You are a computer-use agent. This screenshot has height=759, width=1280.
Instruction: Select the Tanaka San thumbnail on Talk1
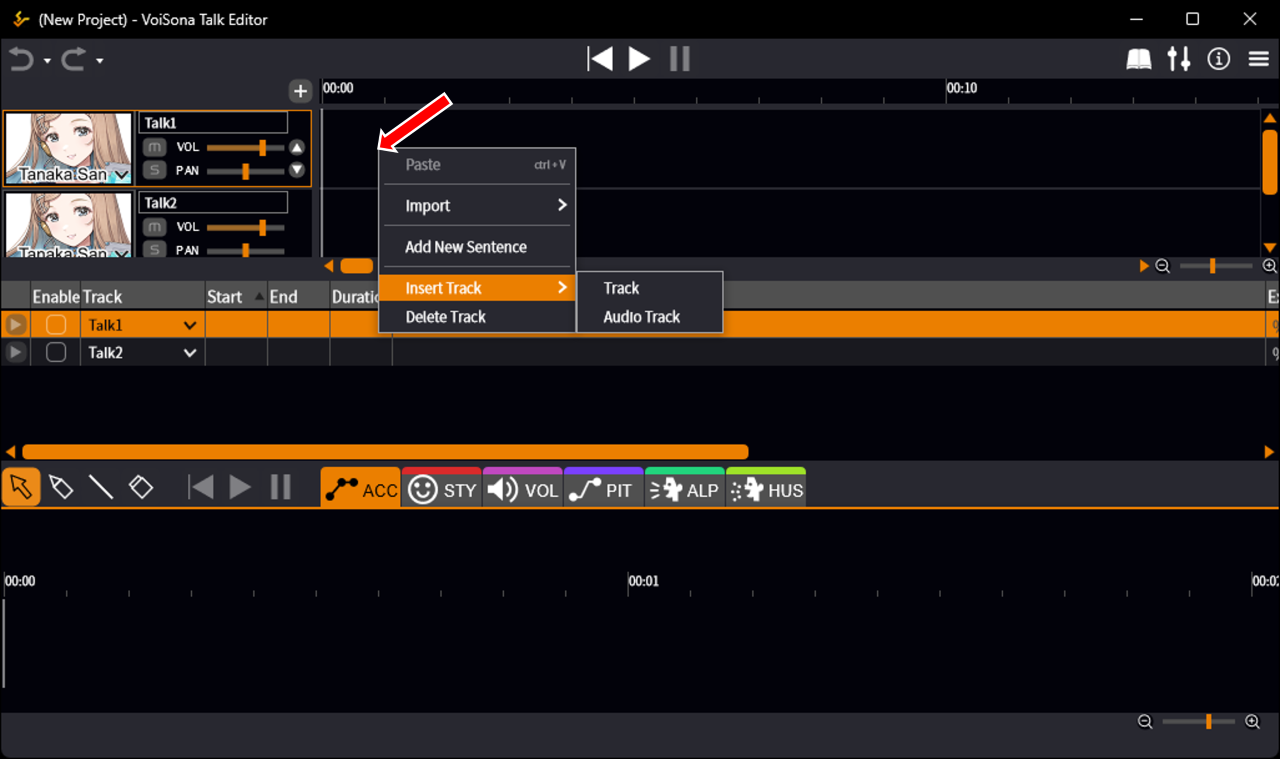[69, 148]
